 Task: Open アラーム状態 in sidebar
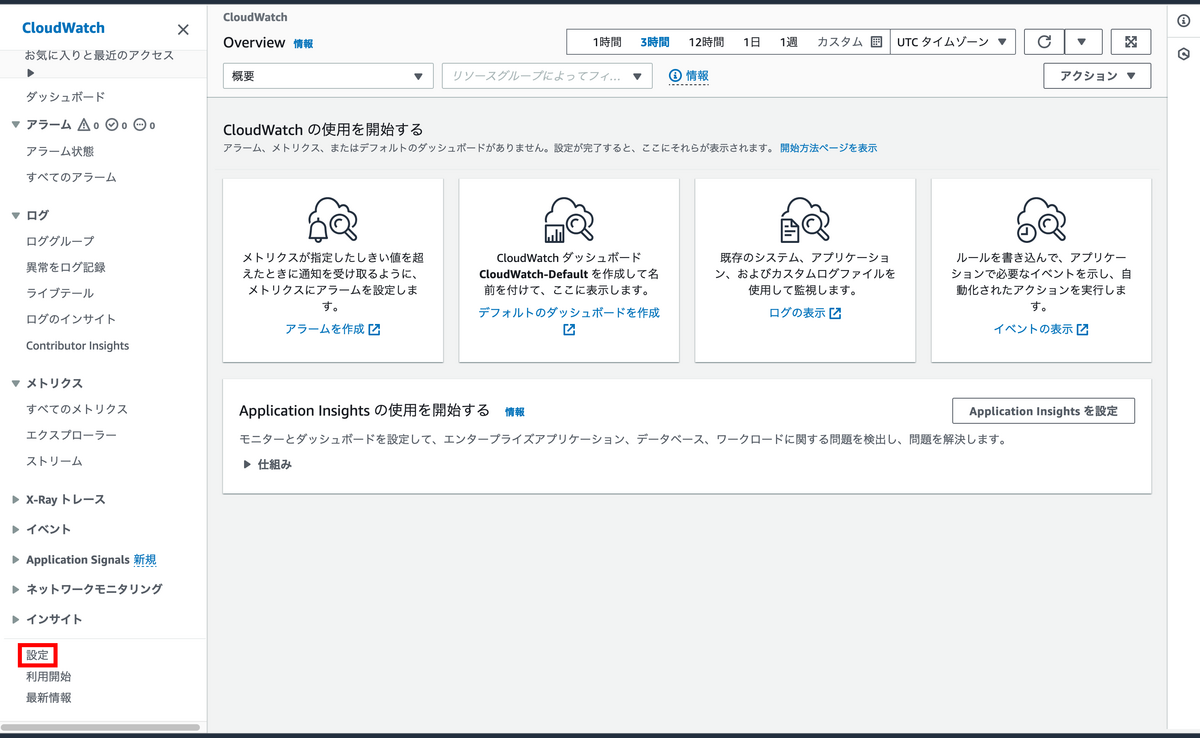60,151
